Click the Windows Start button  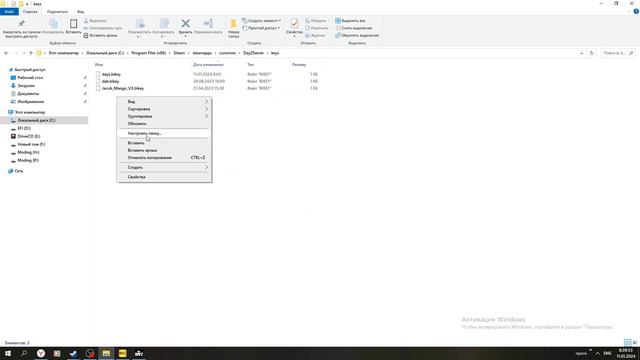pos(8,353)
